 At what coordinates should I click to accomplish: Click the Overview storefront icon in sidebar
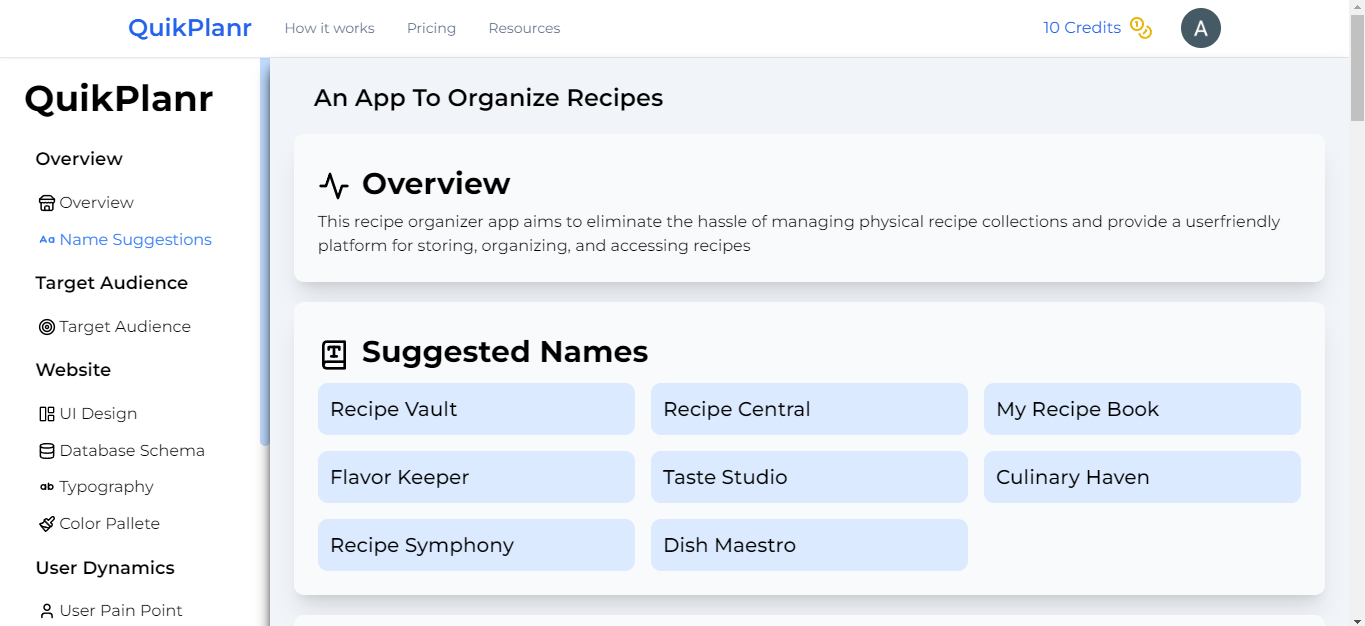tap(47, 203)
